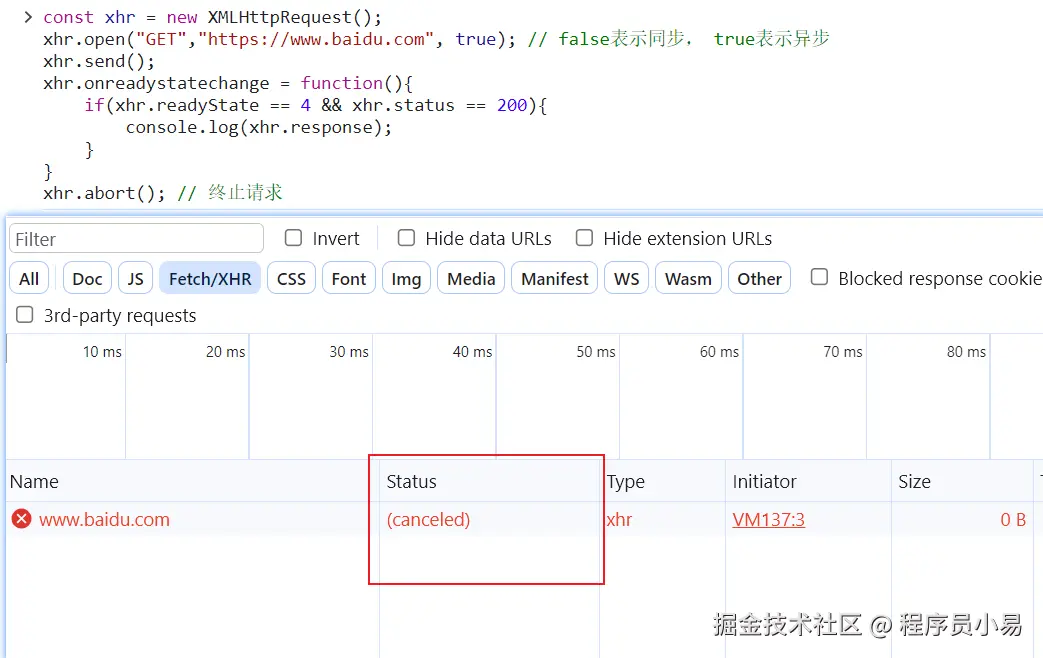
Task: Click the 80 ms timeline marker
Action: 967,351
